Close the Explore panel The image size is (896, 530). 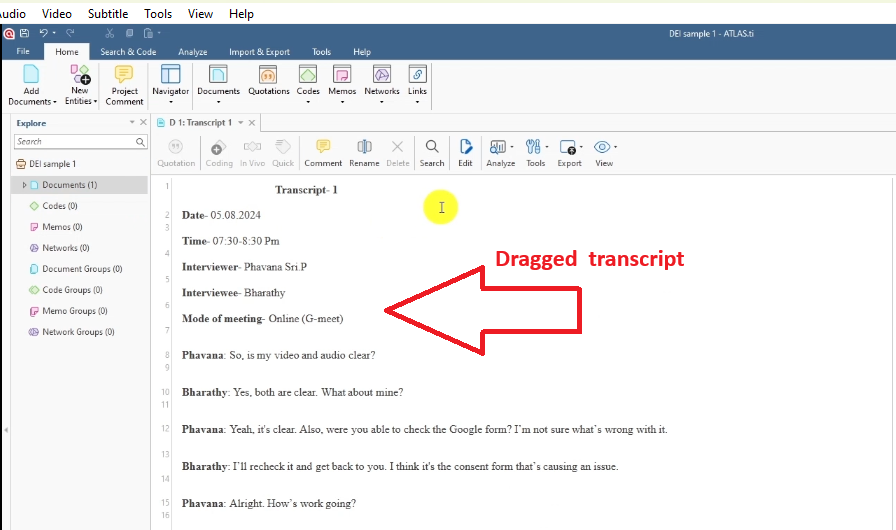(x=143, y=122)
